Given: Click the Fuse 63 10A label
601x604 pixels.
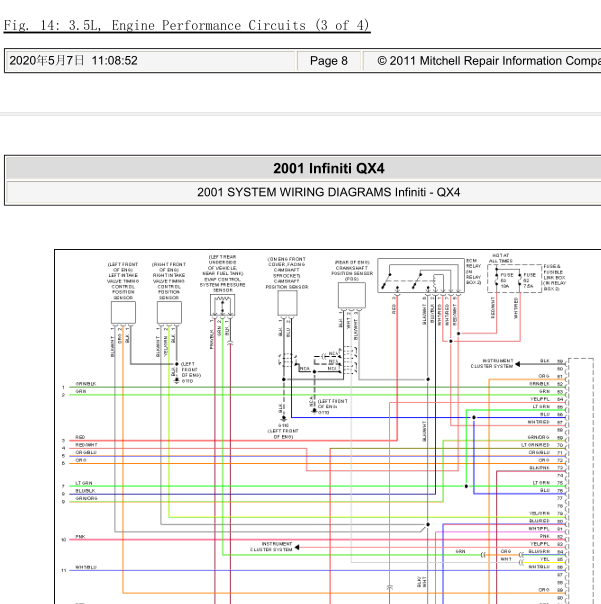Looking at the screenshot, I should click(x=506, y=280).
